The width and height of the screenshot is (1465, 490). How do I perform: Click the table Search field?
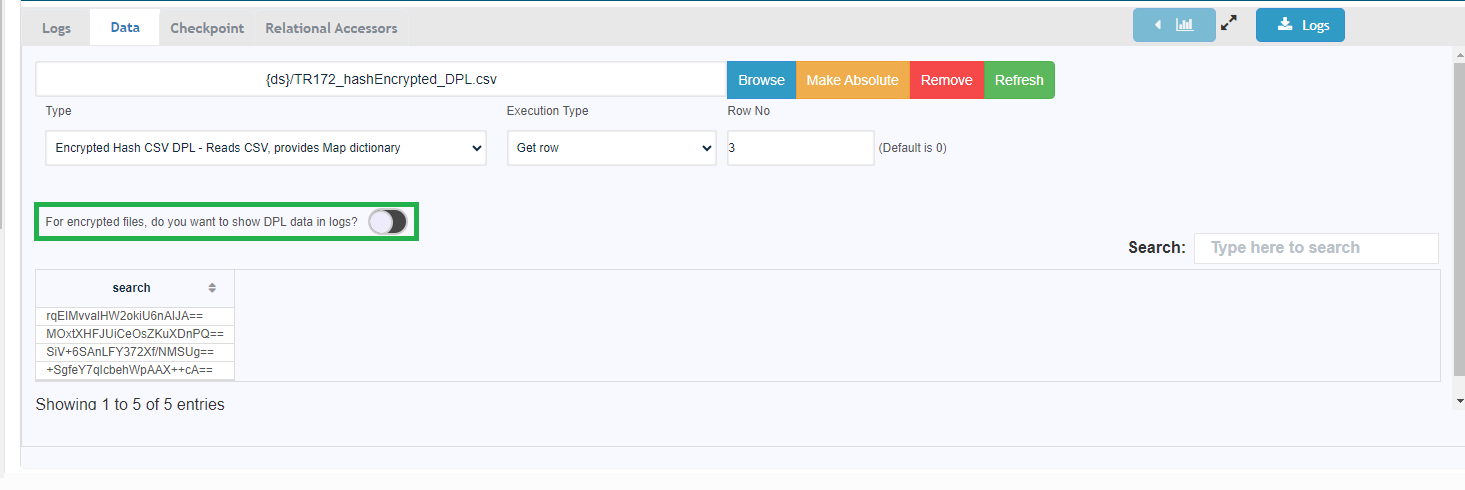pos(1316,248)
